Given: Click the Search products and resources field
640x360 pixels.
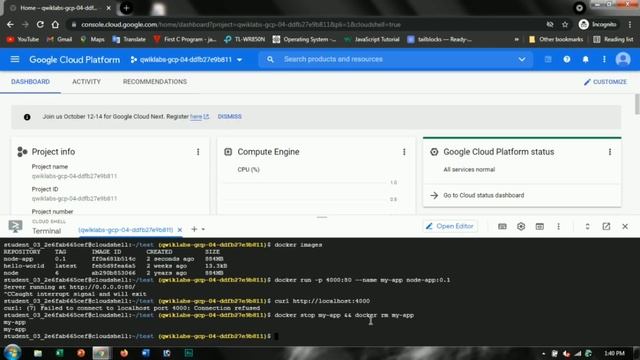Looking at the screenshot, I should (395, 60).
